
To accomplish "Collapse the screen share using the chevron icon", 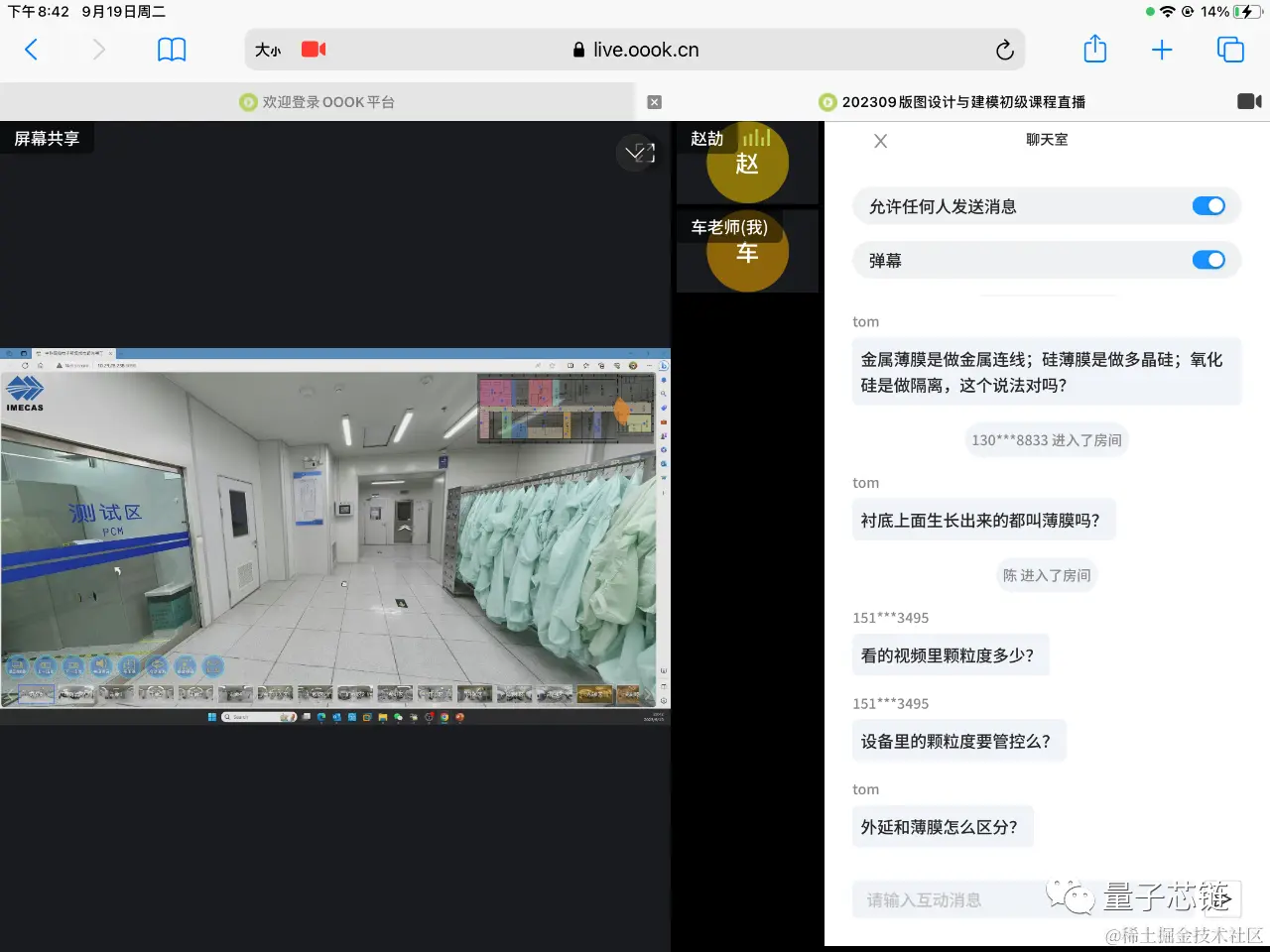I will (x=636, y=153).
